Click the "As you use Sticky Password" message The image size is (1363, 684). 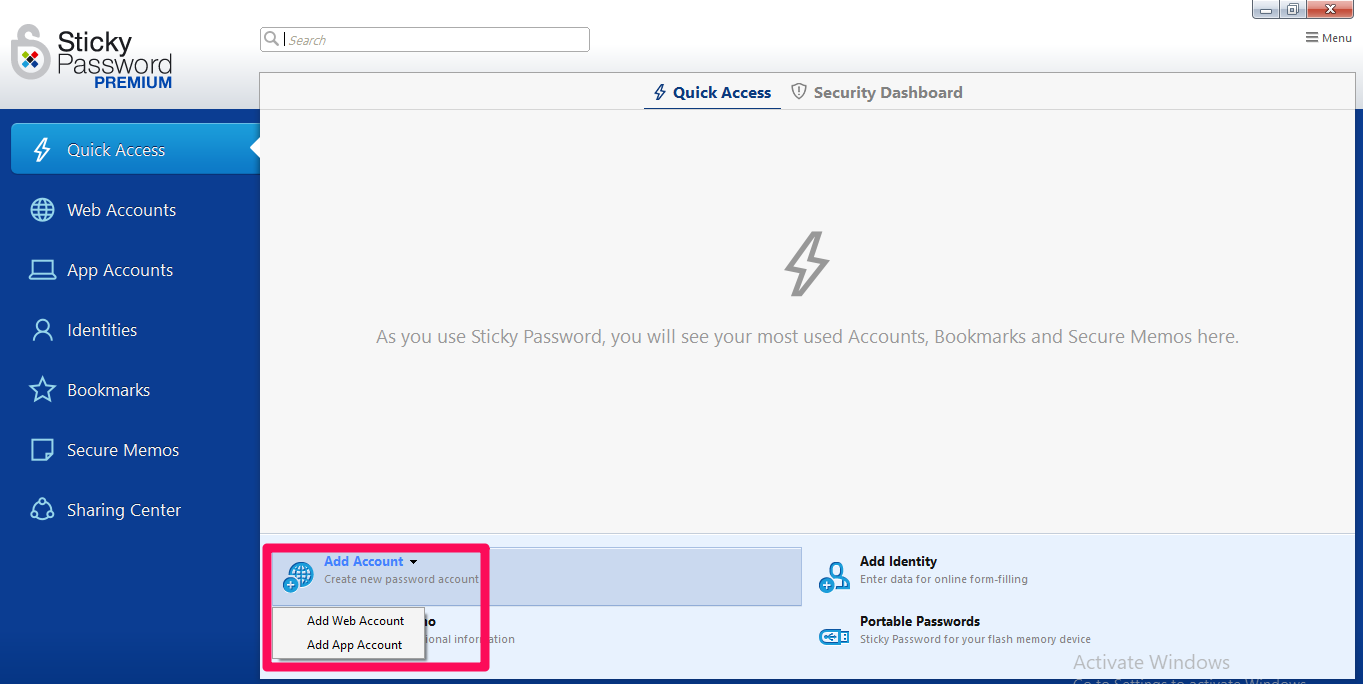click(x=807, y=337)
